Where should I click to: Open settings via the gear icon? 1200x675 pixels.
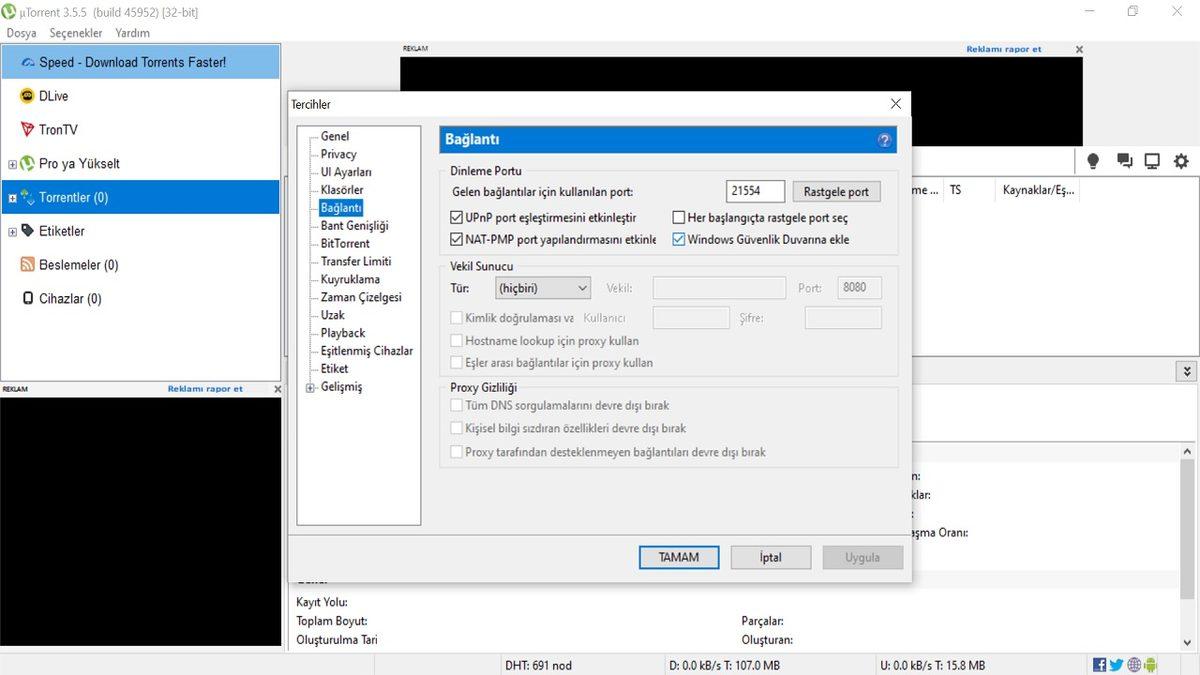coord(1181,160)
